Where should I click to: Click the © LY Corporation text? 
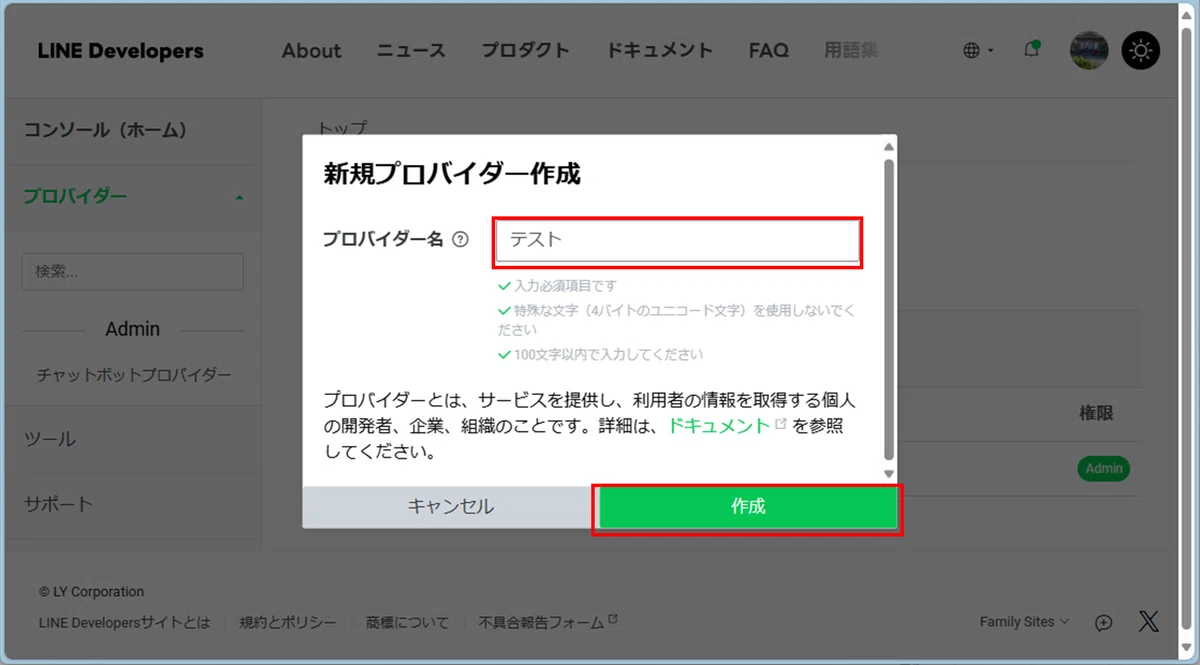[x=91, y=592]
